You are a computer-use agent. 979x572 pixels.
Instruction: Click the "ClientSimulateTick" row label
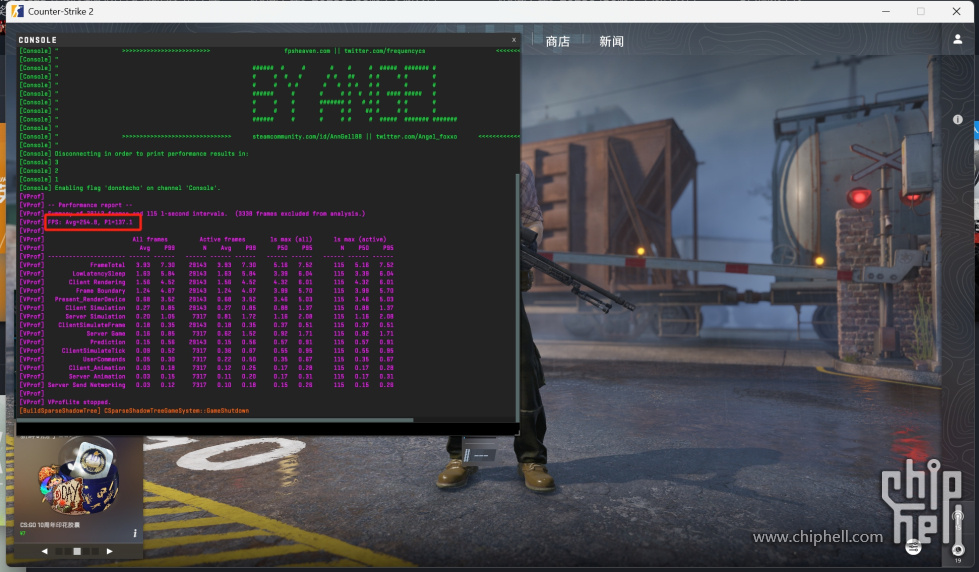[93, 351]
